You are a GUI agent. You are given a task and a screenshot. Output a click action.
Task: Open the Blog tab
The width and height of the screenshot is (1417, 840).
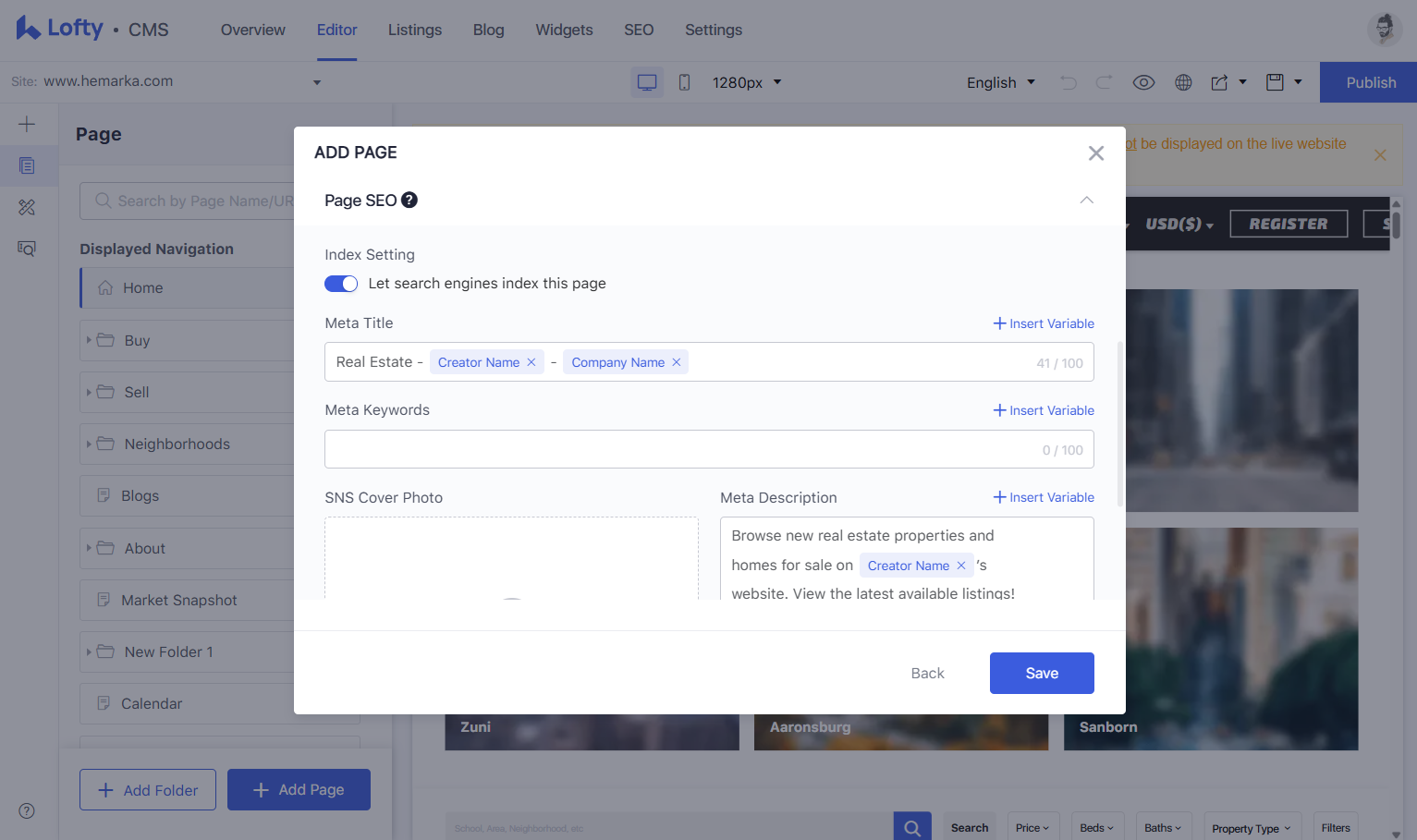click(489, 30)
